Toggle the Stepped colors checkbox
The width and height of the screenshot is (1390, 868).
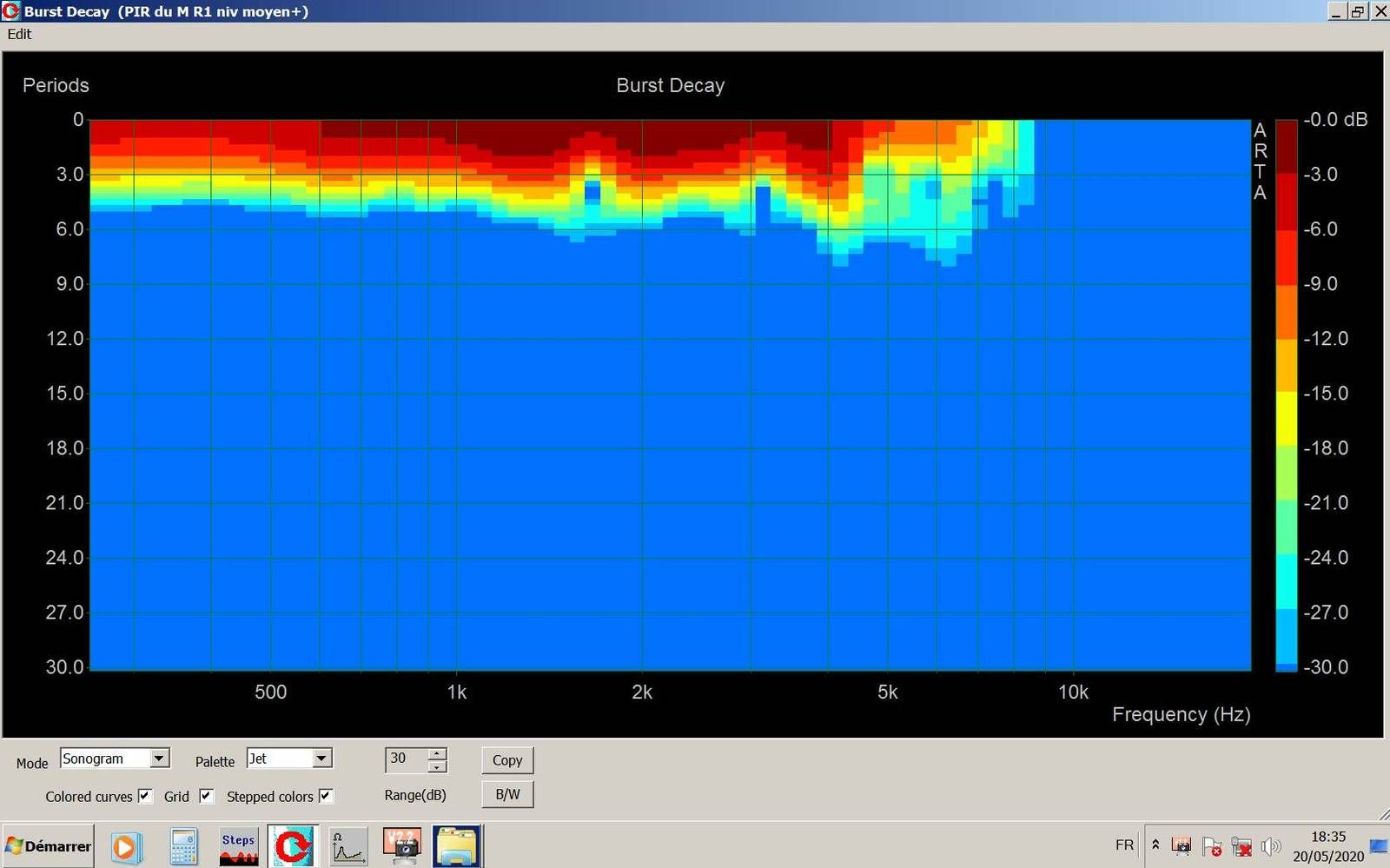point(326,796)
